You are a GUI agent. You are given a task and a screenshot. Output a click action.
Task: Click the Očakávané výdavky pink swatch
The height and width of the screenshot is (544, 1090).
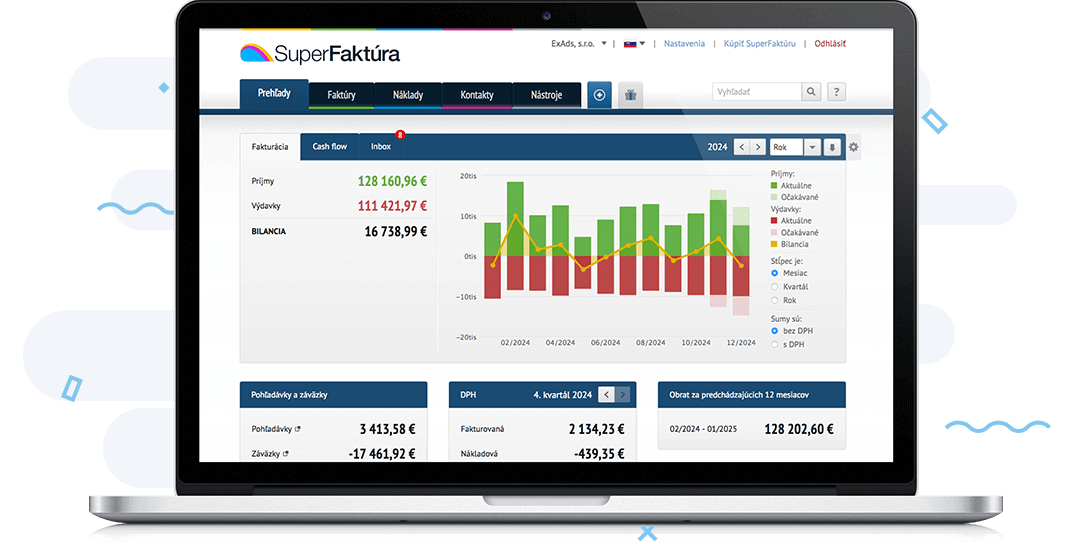click(774, 233)
